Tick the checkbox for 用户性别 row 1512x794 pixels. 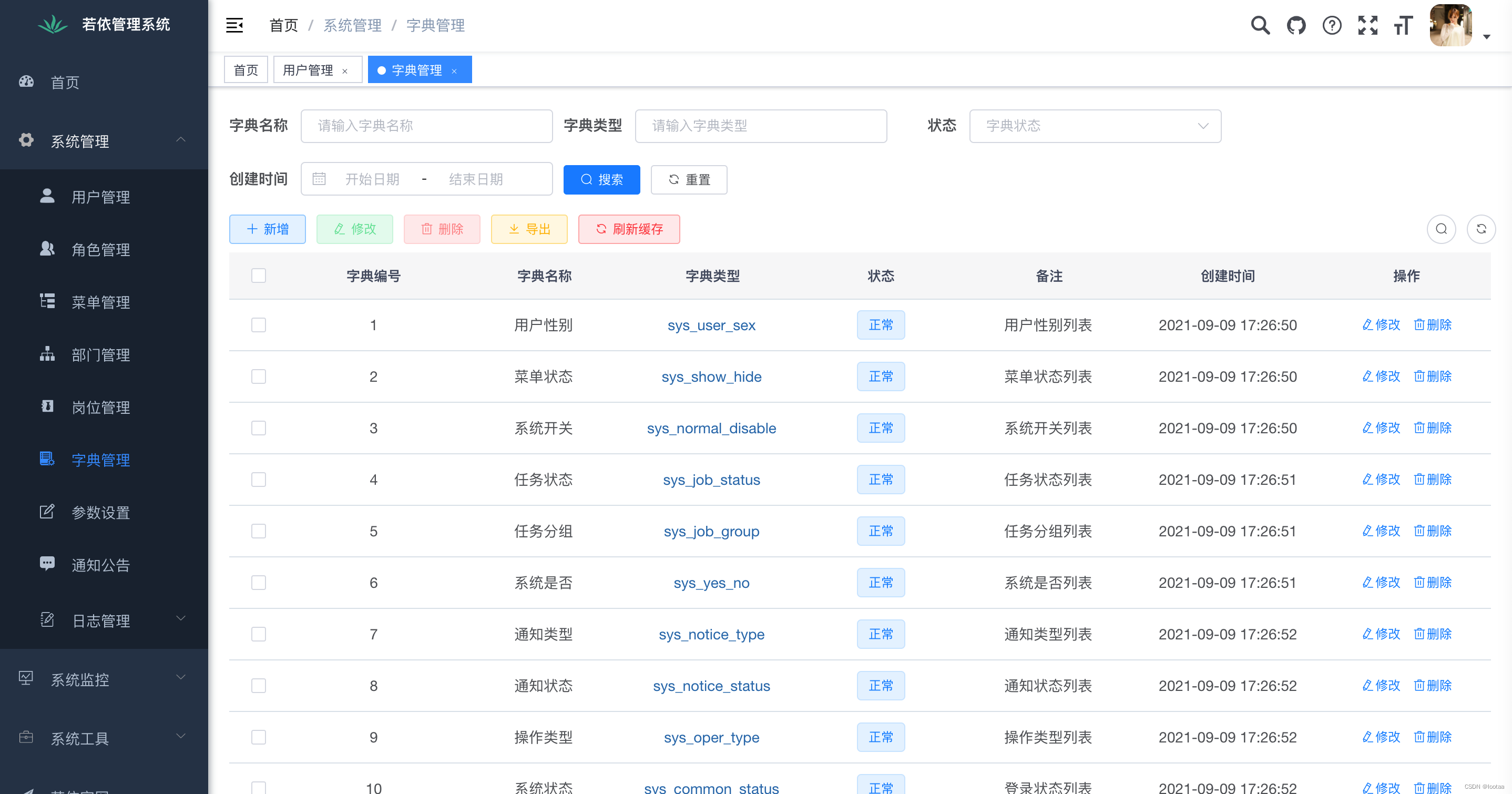[258, 325]
